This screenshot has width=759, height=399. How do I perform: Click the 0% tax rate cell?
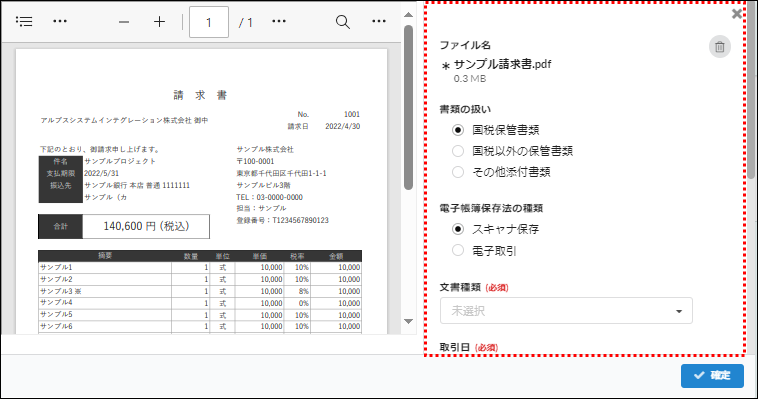tap(303, 303)
